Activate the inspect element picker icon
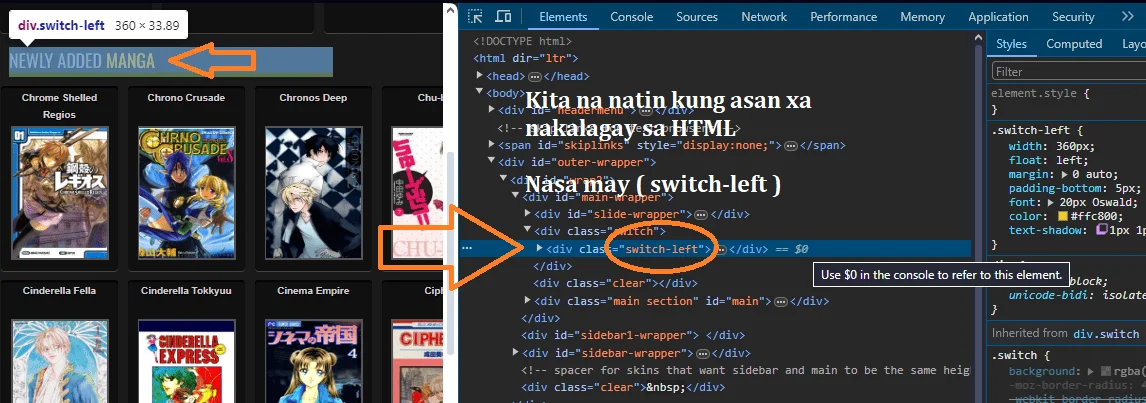 476,16
